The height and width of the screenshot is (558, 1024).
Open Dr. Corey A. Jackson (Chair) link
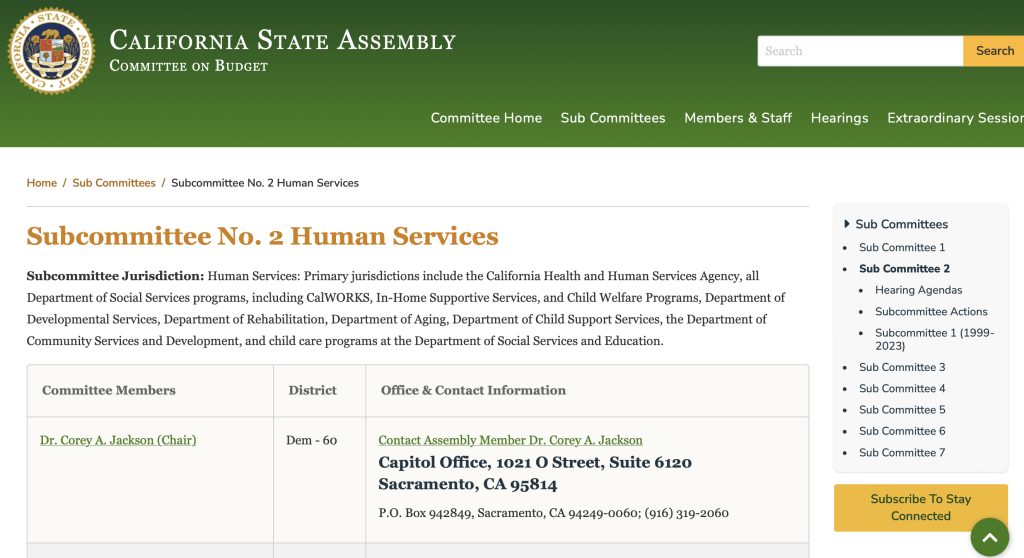(118, 440)
